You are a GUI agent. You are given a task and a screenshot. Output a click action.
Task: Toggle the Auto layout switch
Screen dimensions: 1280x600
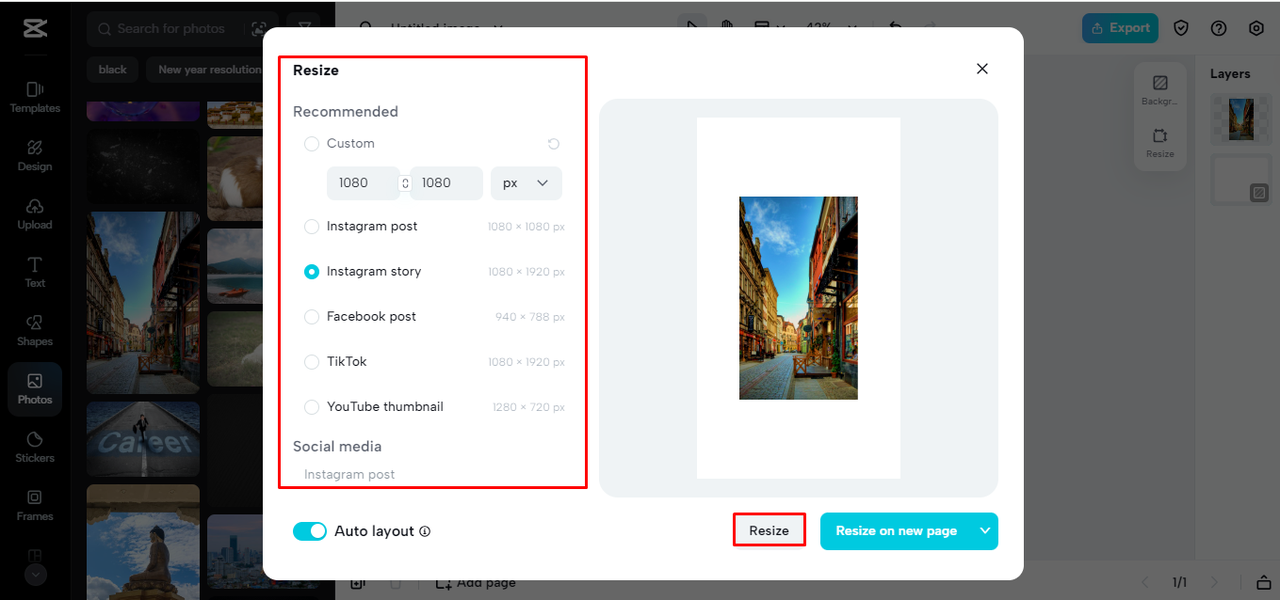point(310,532)
